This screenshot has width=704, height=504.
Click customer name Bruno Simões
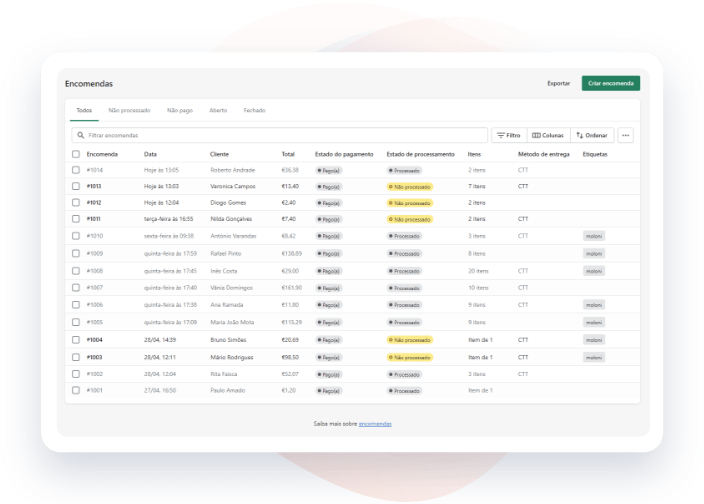click(x=228, y=340)
